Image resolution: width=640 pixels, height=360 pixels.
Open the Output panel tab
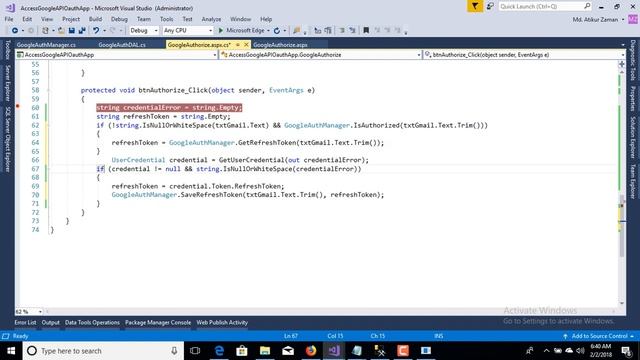click(x=51, y=322)
